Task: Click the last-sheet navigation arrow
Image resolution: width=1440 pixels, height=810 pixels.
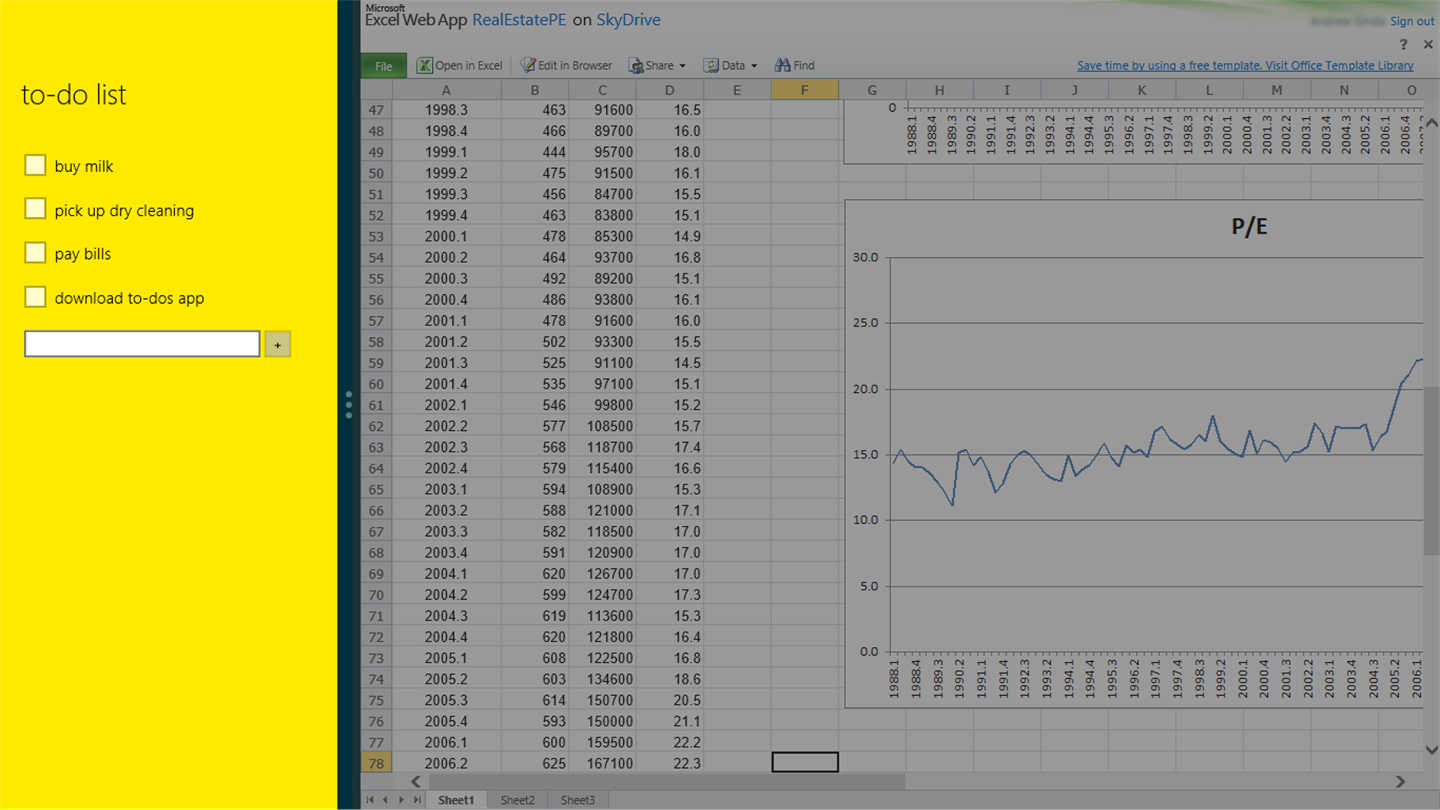Action: pyautogui.click(x=417, y=800)
